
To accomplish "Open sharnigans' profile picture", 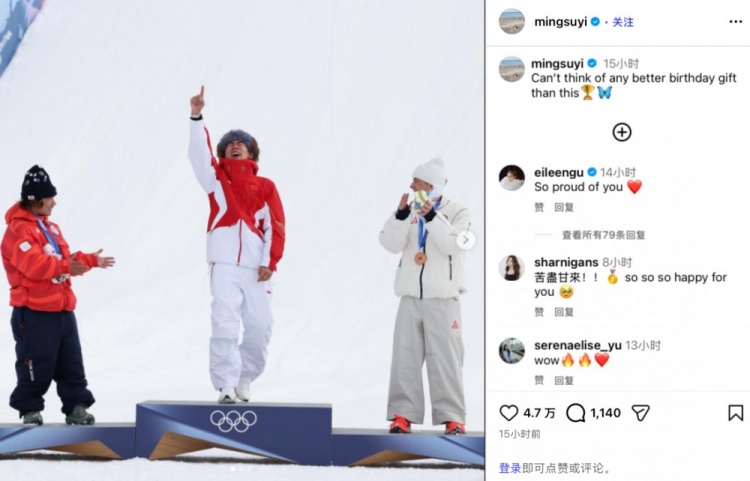I will 512,268.
